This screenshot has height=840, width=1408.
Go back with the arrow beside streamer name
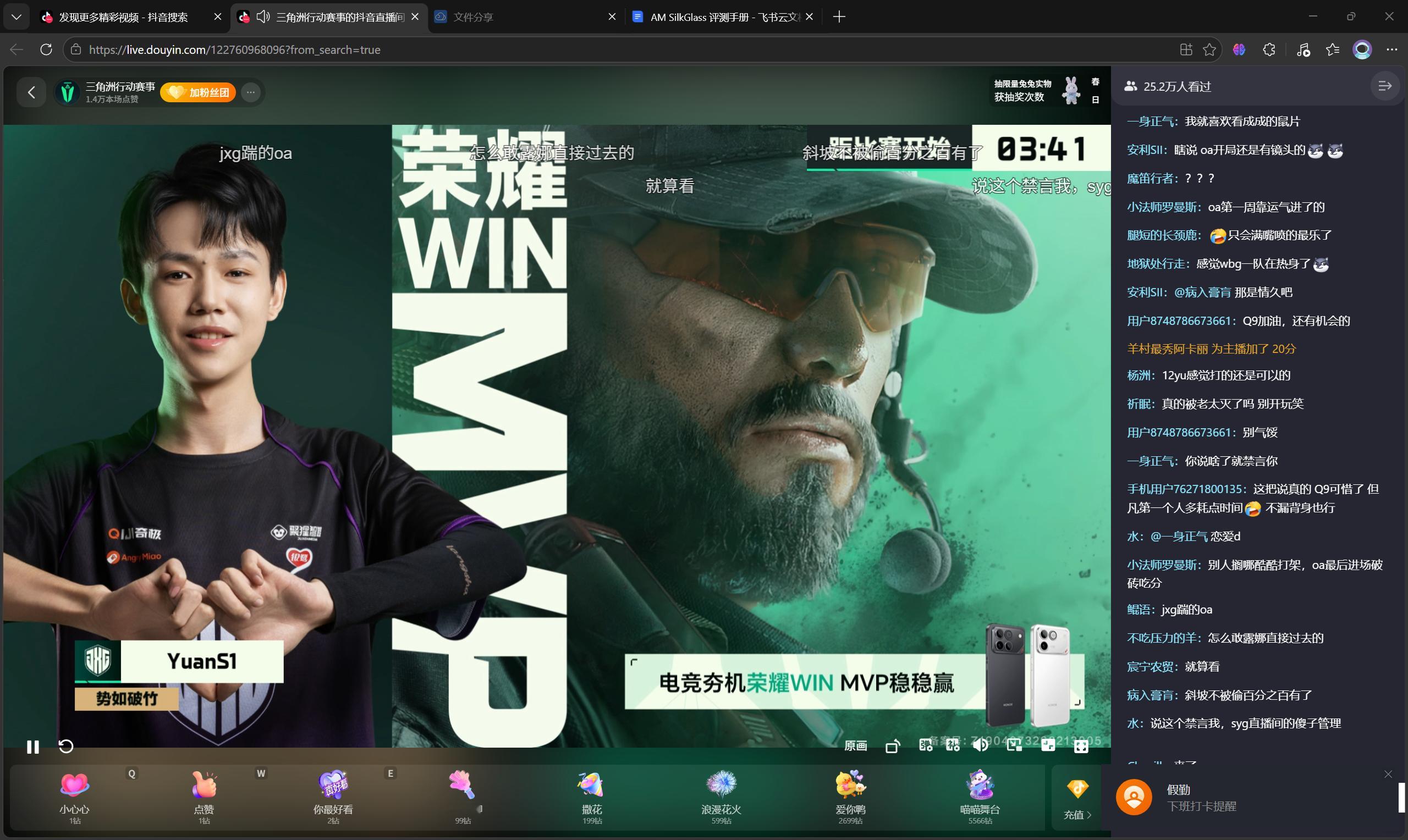click(32, 92)
